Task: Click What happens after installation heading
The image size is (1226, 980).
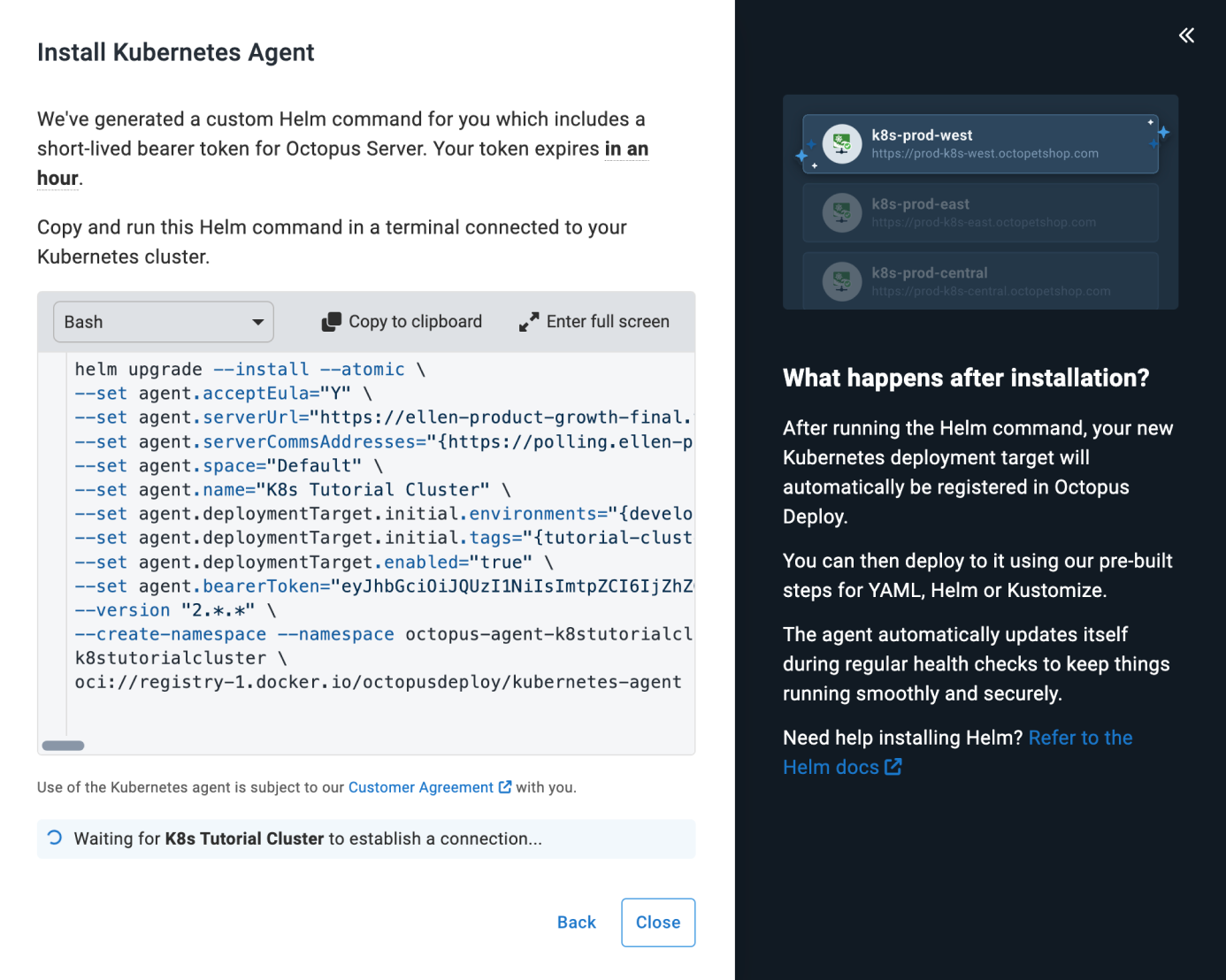Action: tap(966, 378)
